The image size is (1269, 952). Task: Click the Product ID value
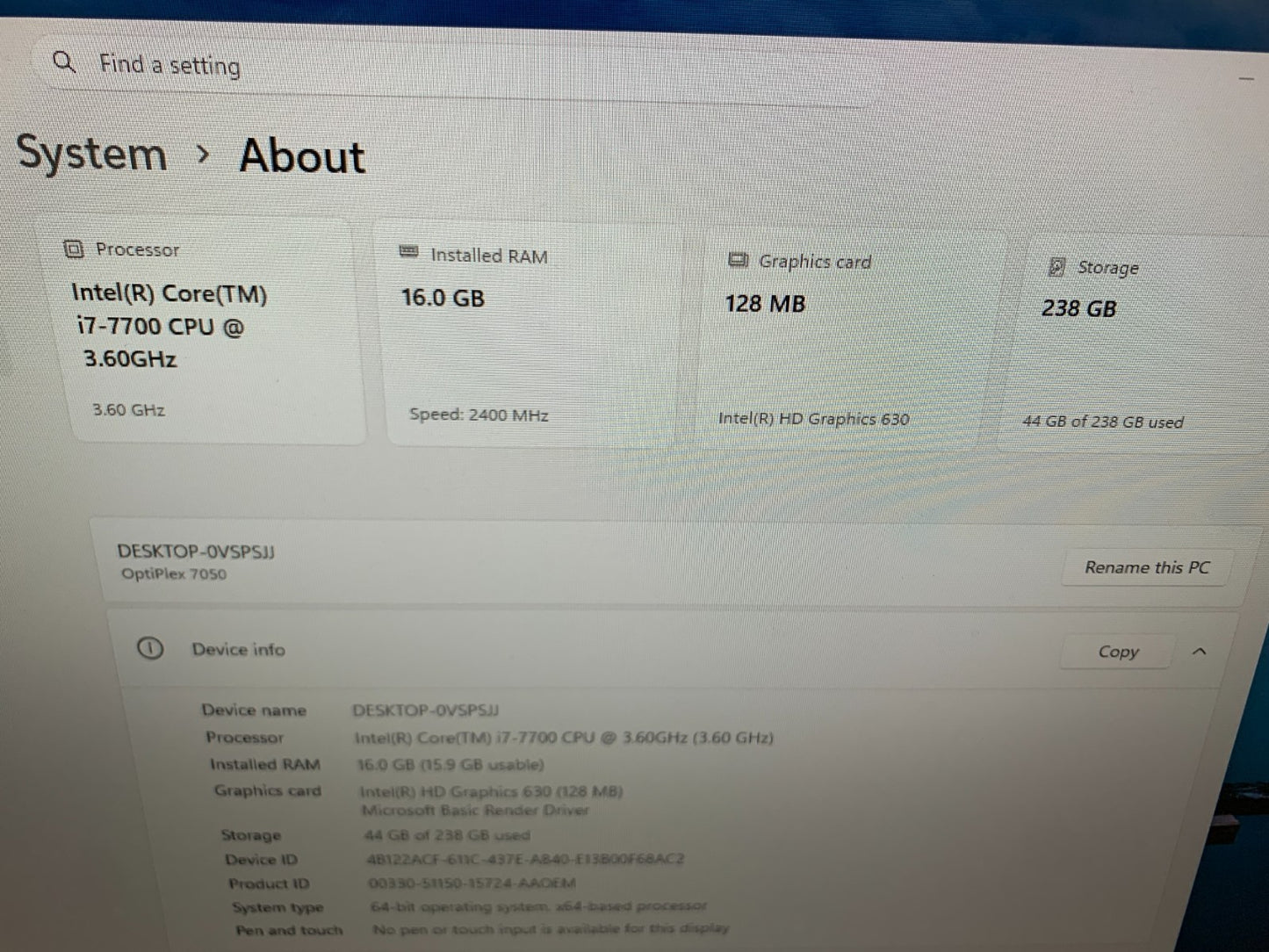pos(472,883)
